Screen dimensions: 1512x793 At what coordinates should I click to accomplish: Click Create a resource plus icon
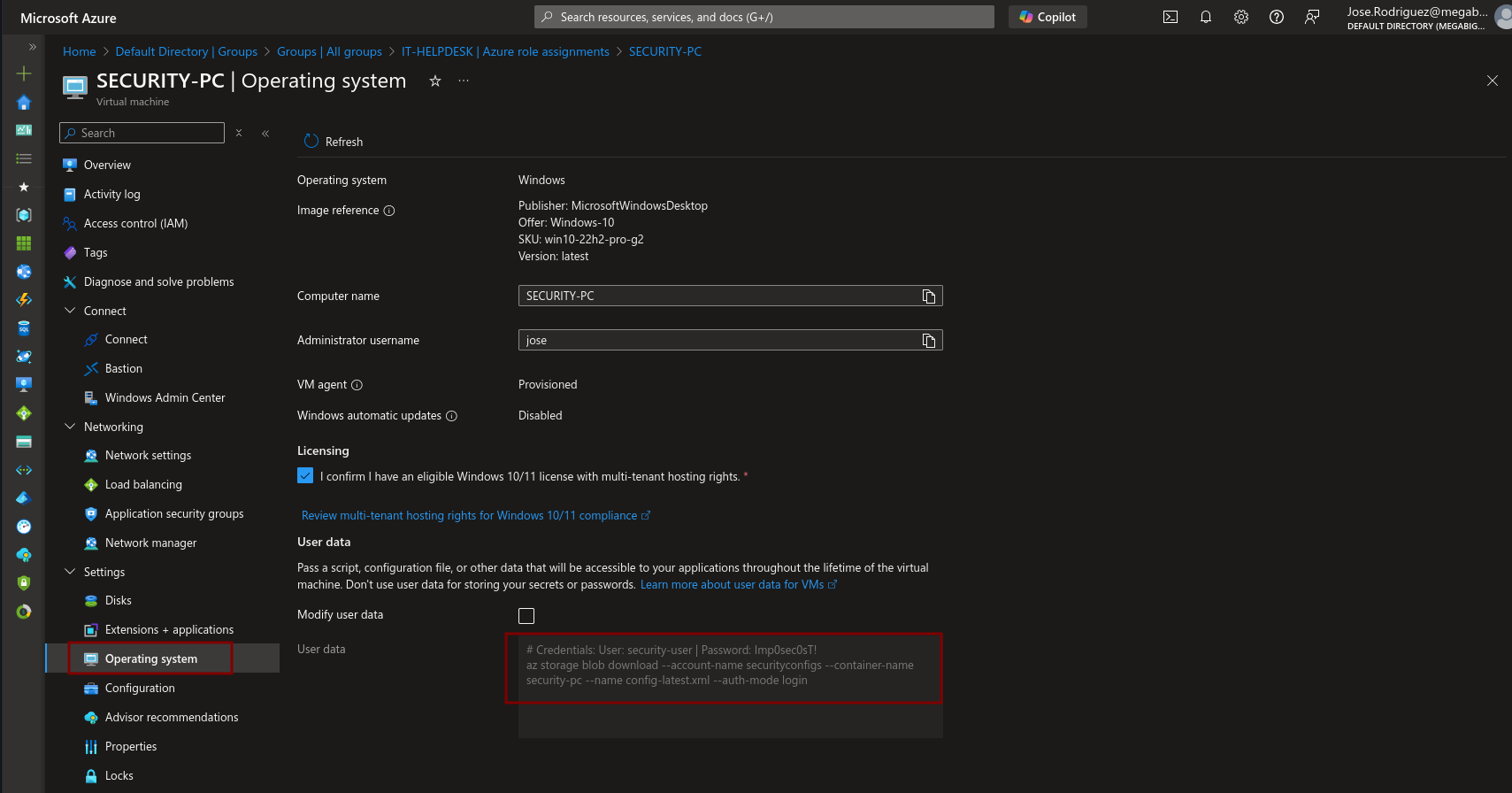(24, 73)
